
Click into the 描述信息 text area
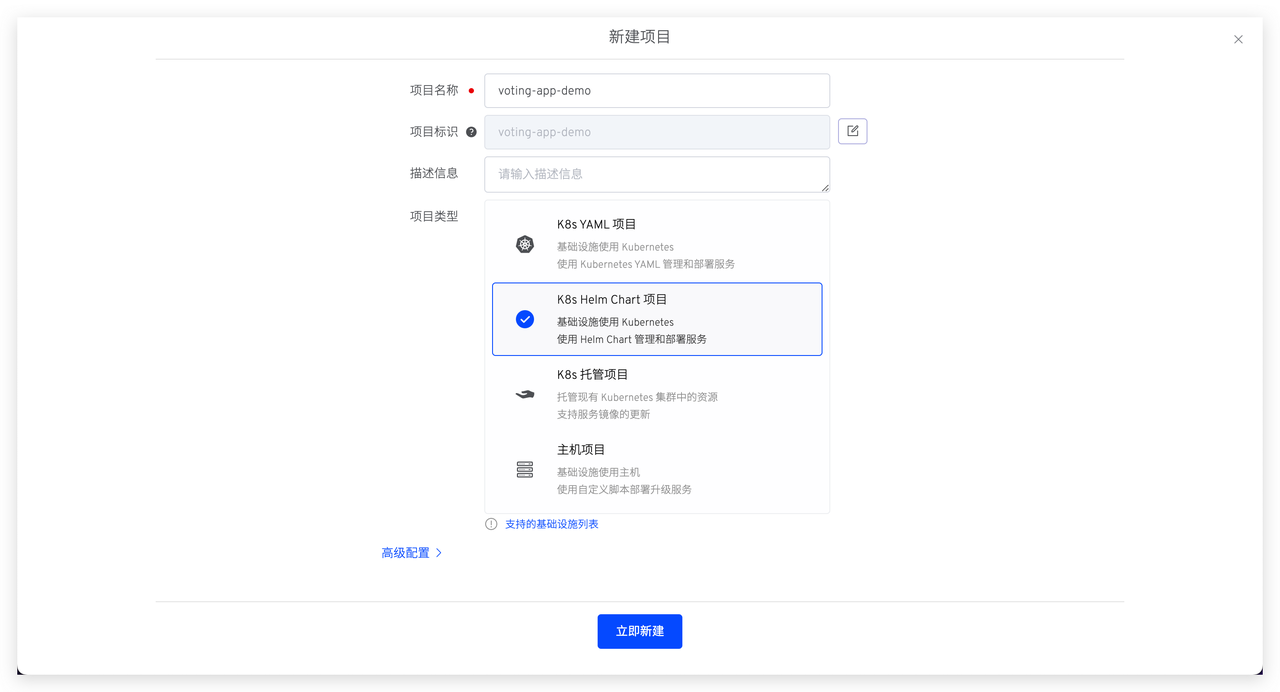point(656,174)
